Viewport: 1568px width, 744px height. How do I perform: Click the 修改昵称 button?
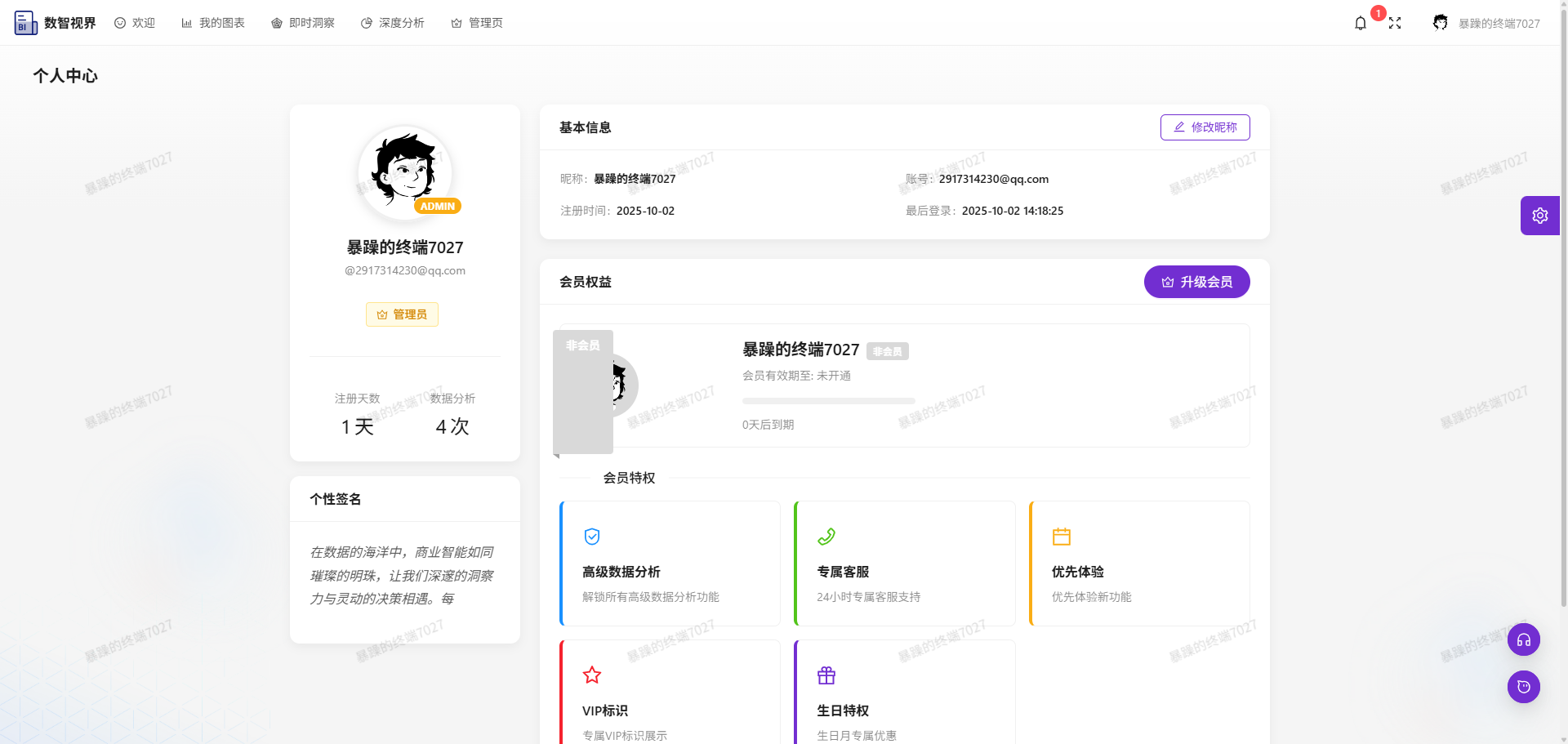click(1205, 127)
